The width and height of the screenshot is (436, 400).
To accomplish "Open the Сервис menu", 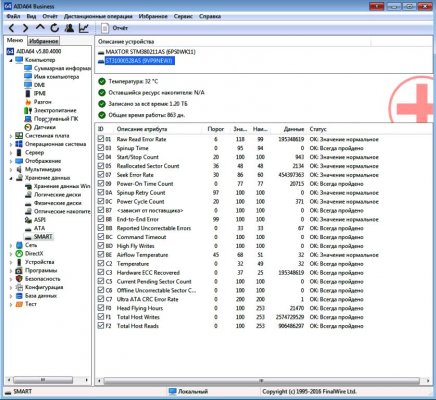I will click(183, 16).
